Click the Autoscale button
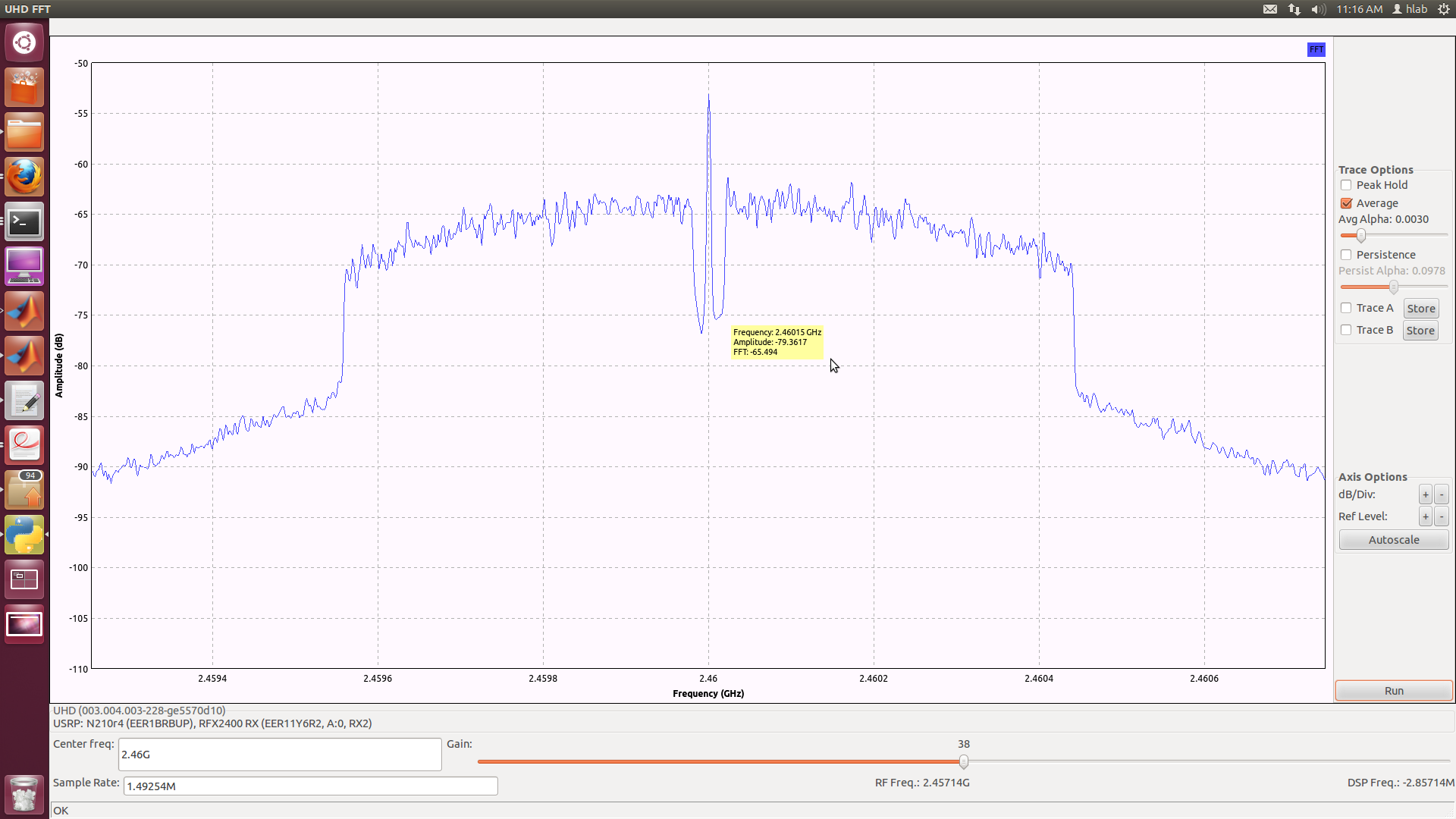The height and width of the screenshot is (819, 1456). (1393, 540)
